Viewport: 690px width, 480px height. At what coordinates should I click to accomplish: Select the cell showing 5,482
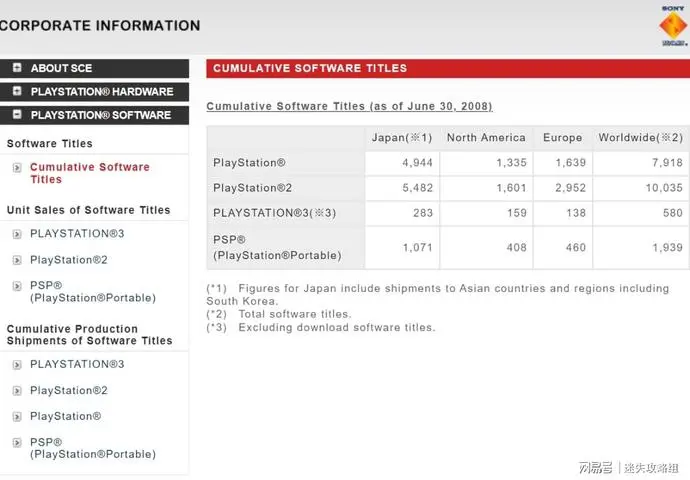click(x=402, y=188)
